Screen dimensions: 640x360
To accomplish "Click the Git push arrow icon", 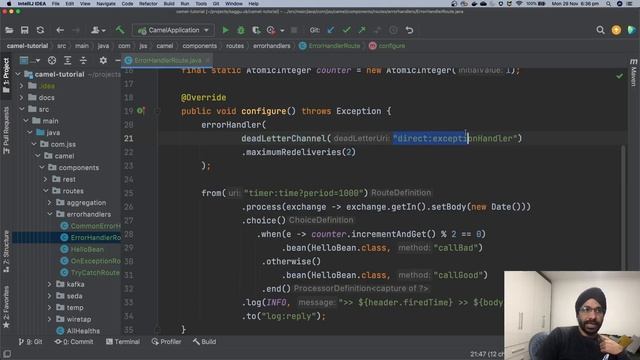I will (362, 30).
